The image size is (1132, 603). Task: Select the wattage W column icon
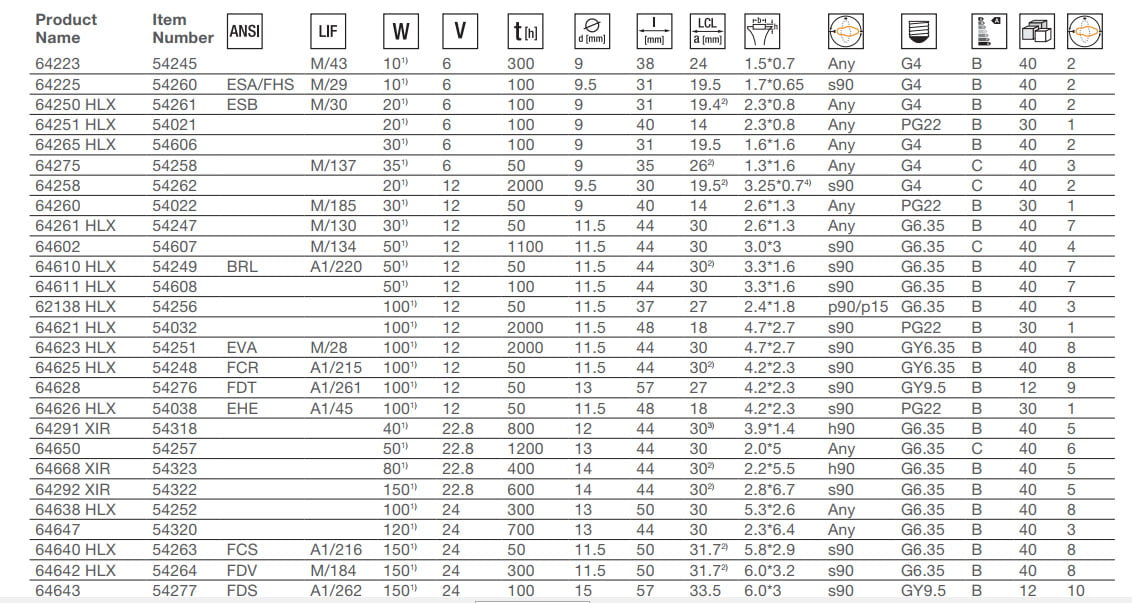(x=400, y=31)
